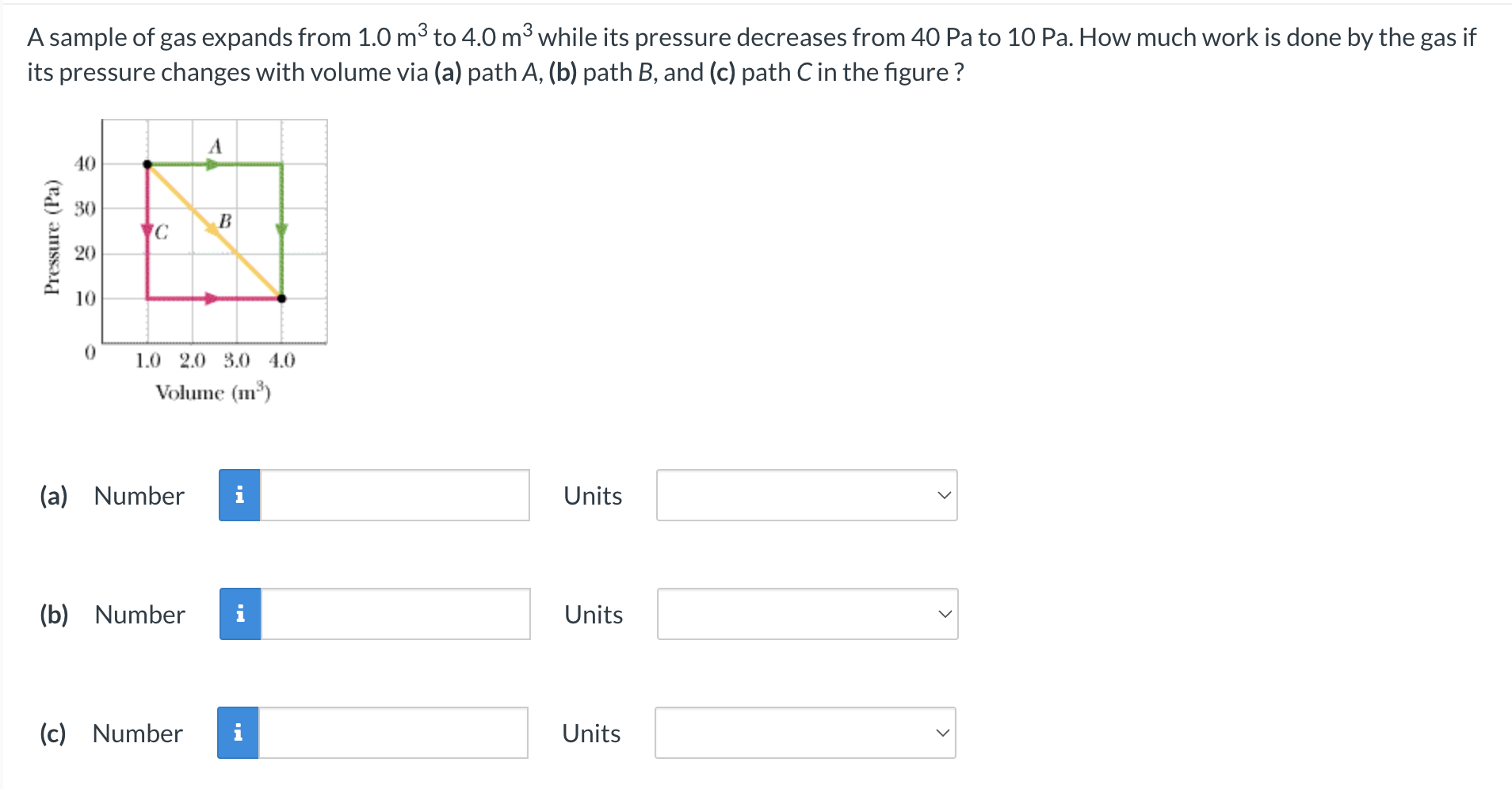Click the info icon beside part (c) Number field
Image resolution: width=1512 pixels, height=789 pixels.
239,733
